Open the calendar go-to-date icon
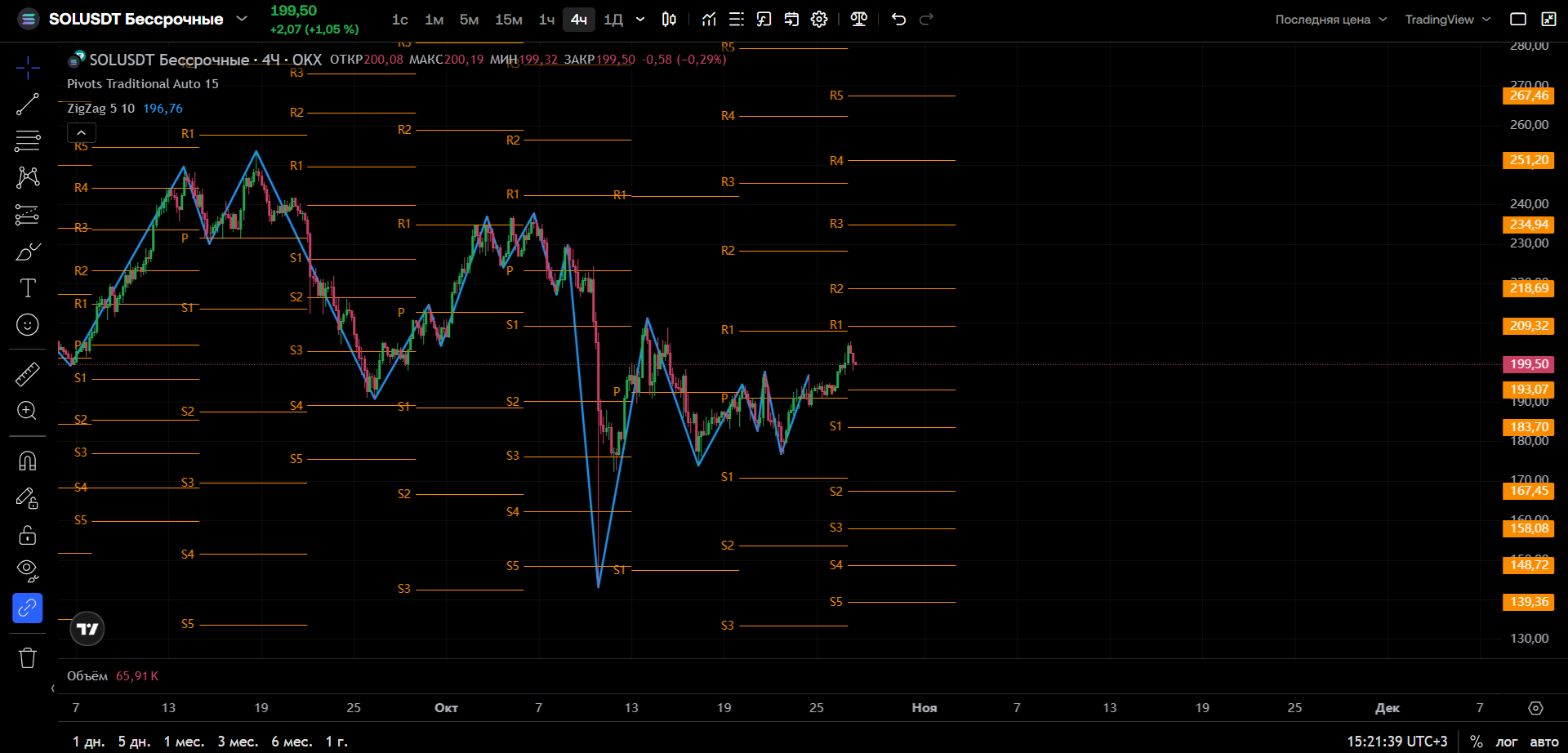 click(791, 20)
